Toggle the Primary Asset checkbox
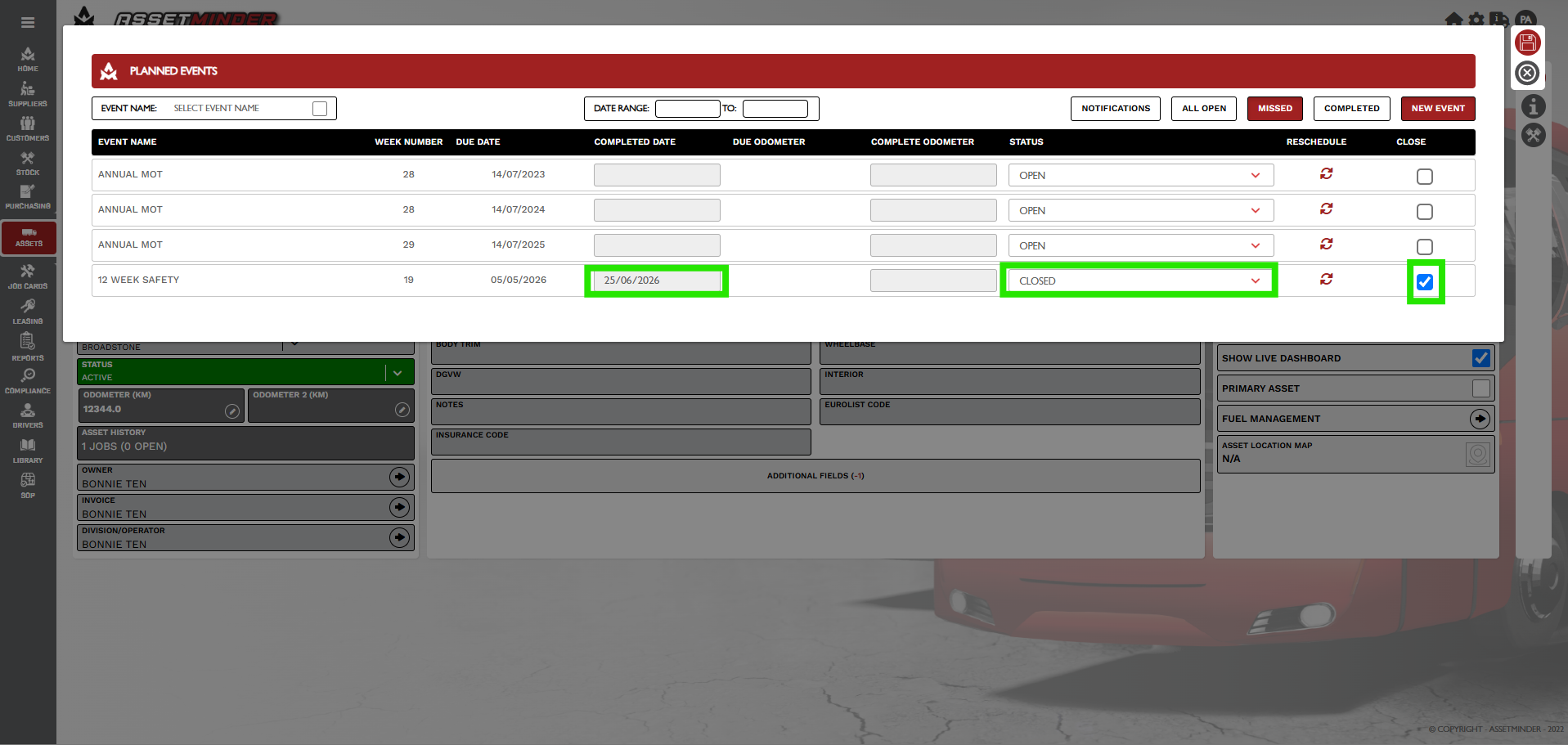 (x=1480, y=388)
